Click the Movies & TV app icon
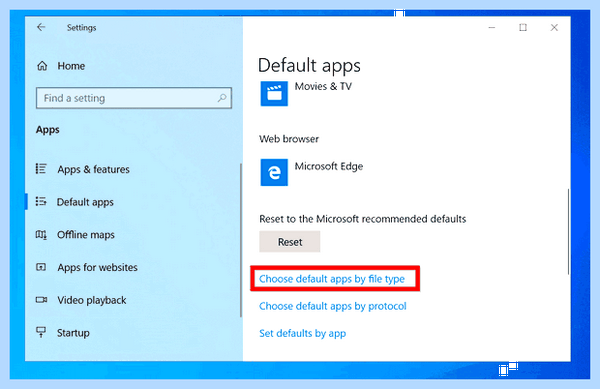Screen dimensions: 600x389 click(x=274, y=93)
